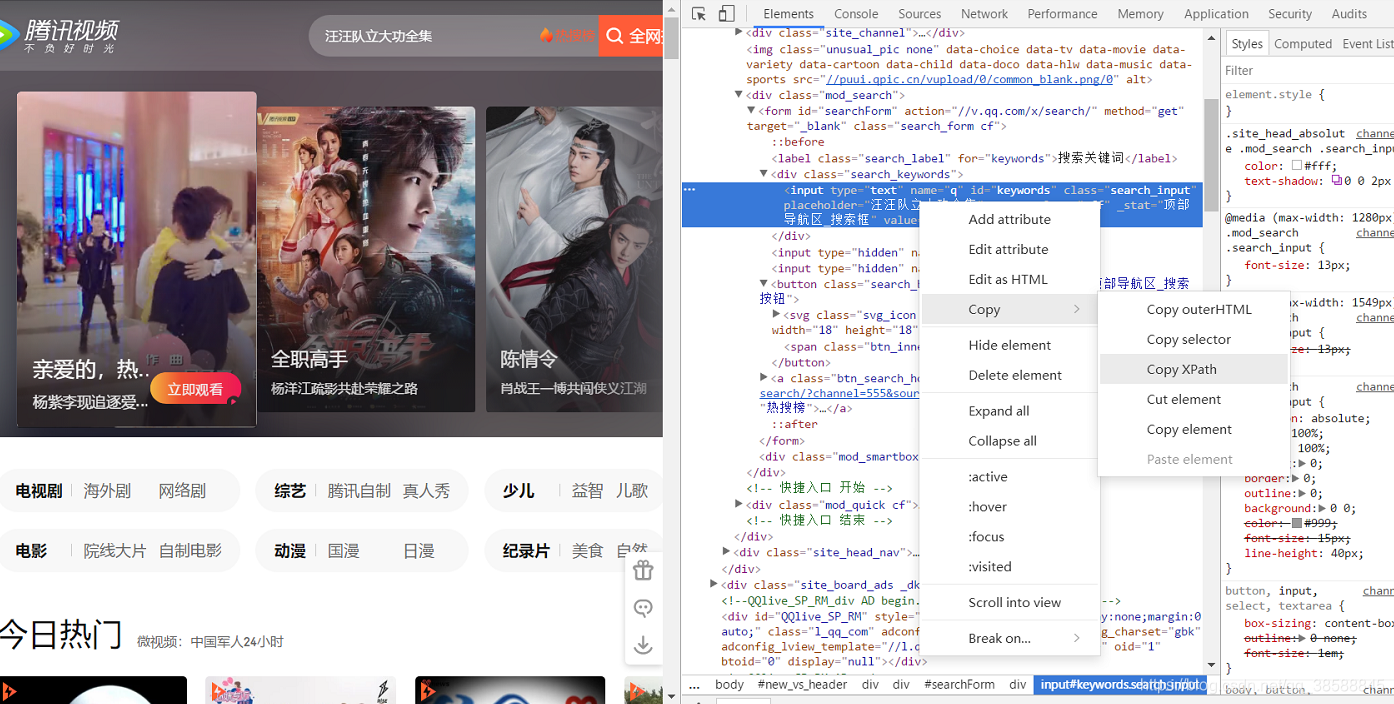Switch to the Network tab
1394x704 pixels.
pyautogui.click(x=984, y=14)
